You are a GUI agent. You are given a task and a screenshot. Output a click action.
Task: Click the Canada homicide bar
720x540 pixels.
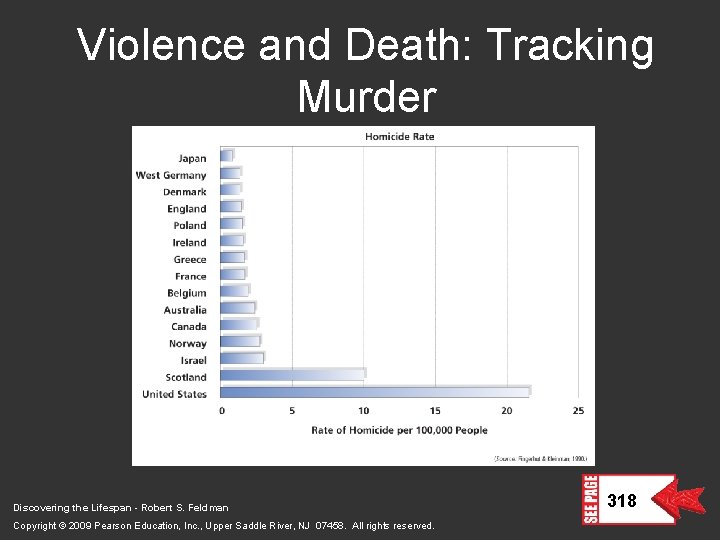(x=240, y=324)
